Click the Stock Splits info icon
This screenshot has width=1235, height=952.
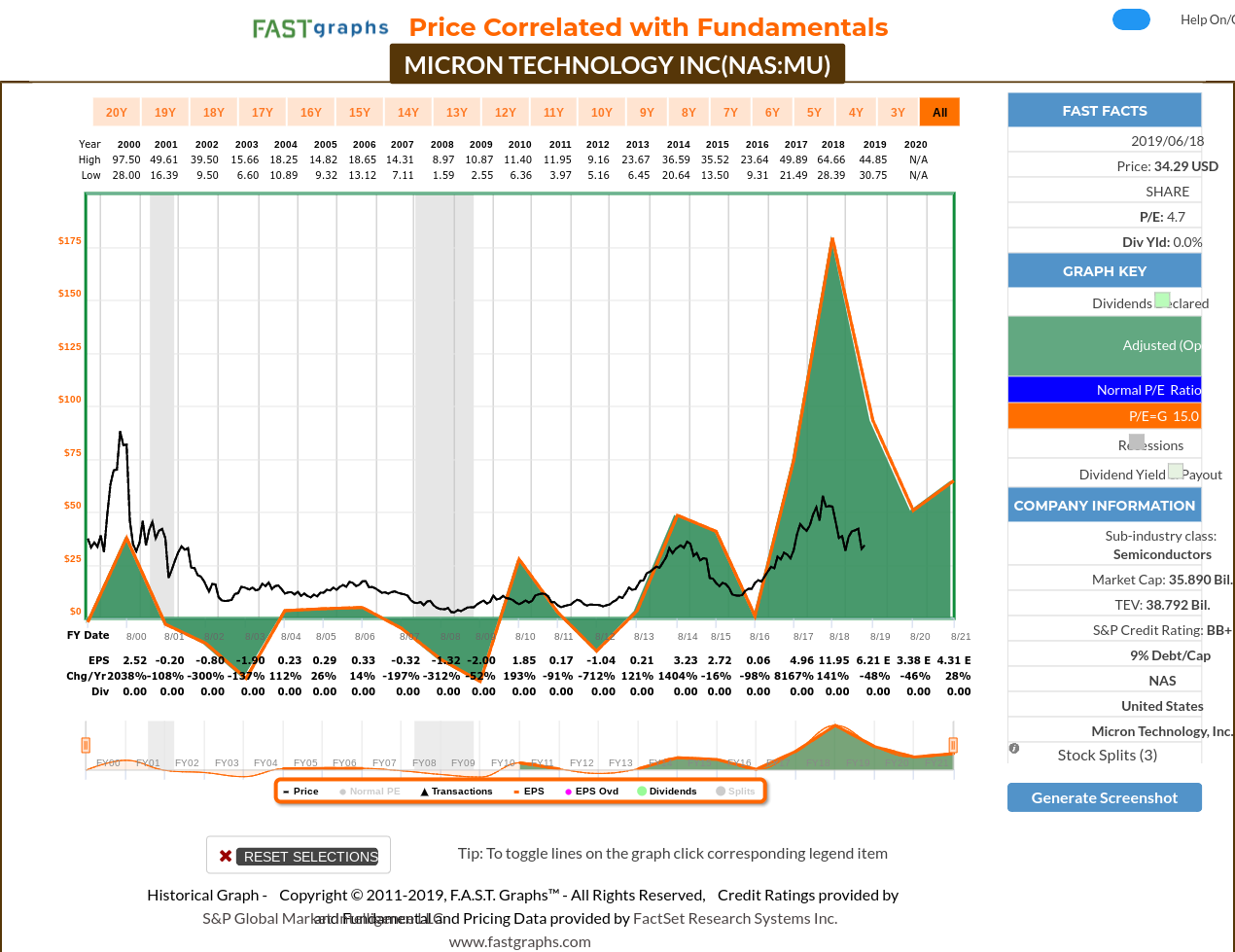tap(1014, 748)
